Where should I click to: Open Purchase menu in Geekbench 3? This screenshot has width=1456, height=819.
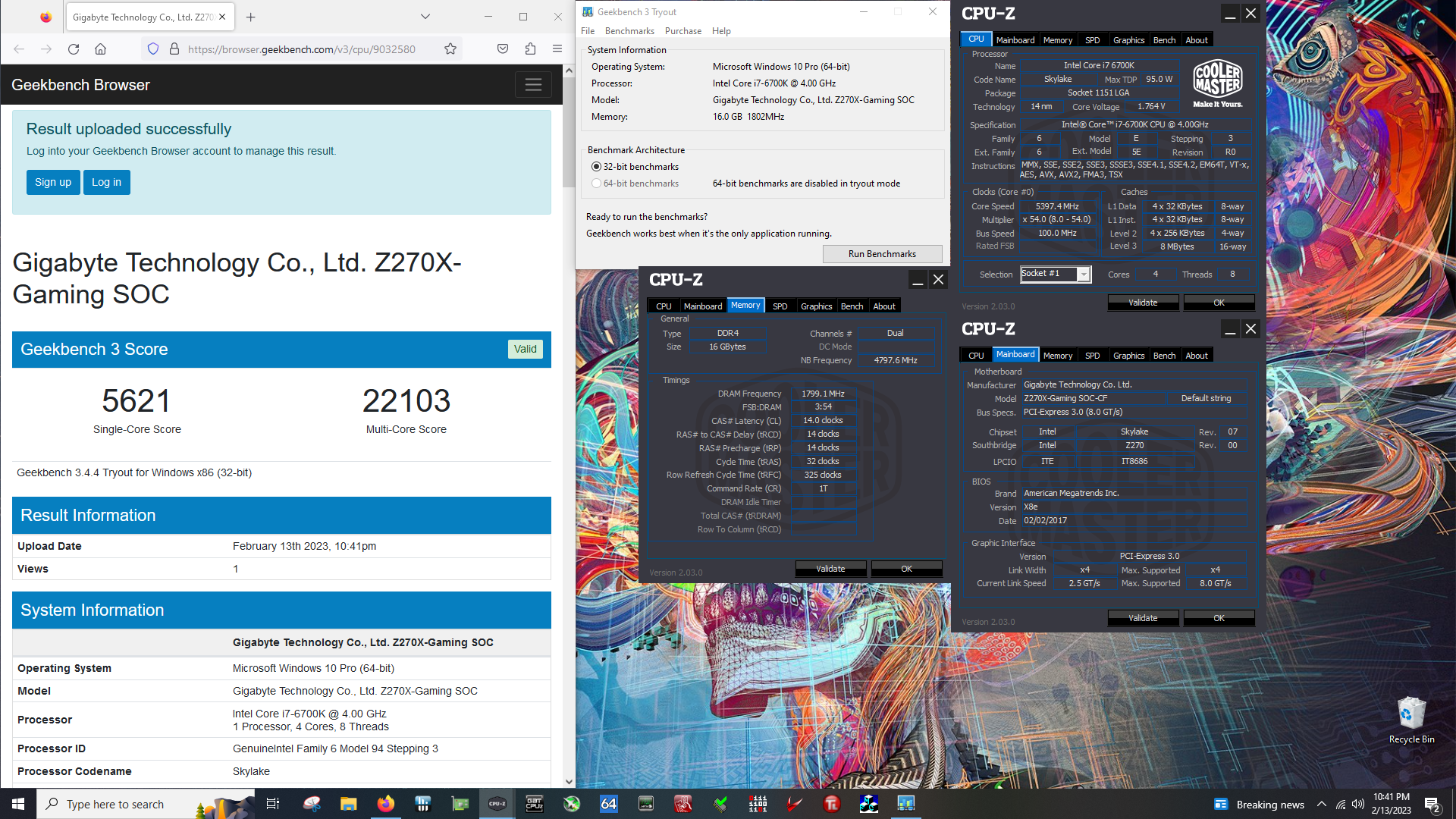[x=683, y=31]
